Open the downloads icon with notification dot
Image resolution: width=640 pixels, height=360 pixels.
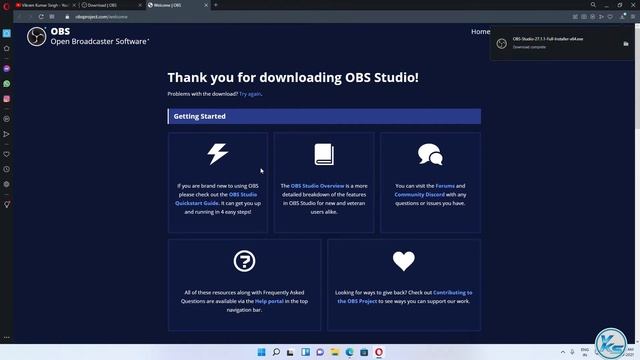pos(622,17)
